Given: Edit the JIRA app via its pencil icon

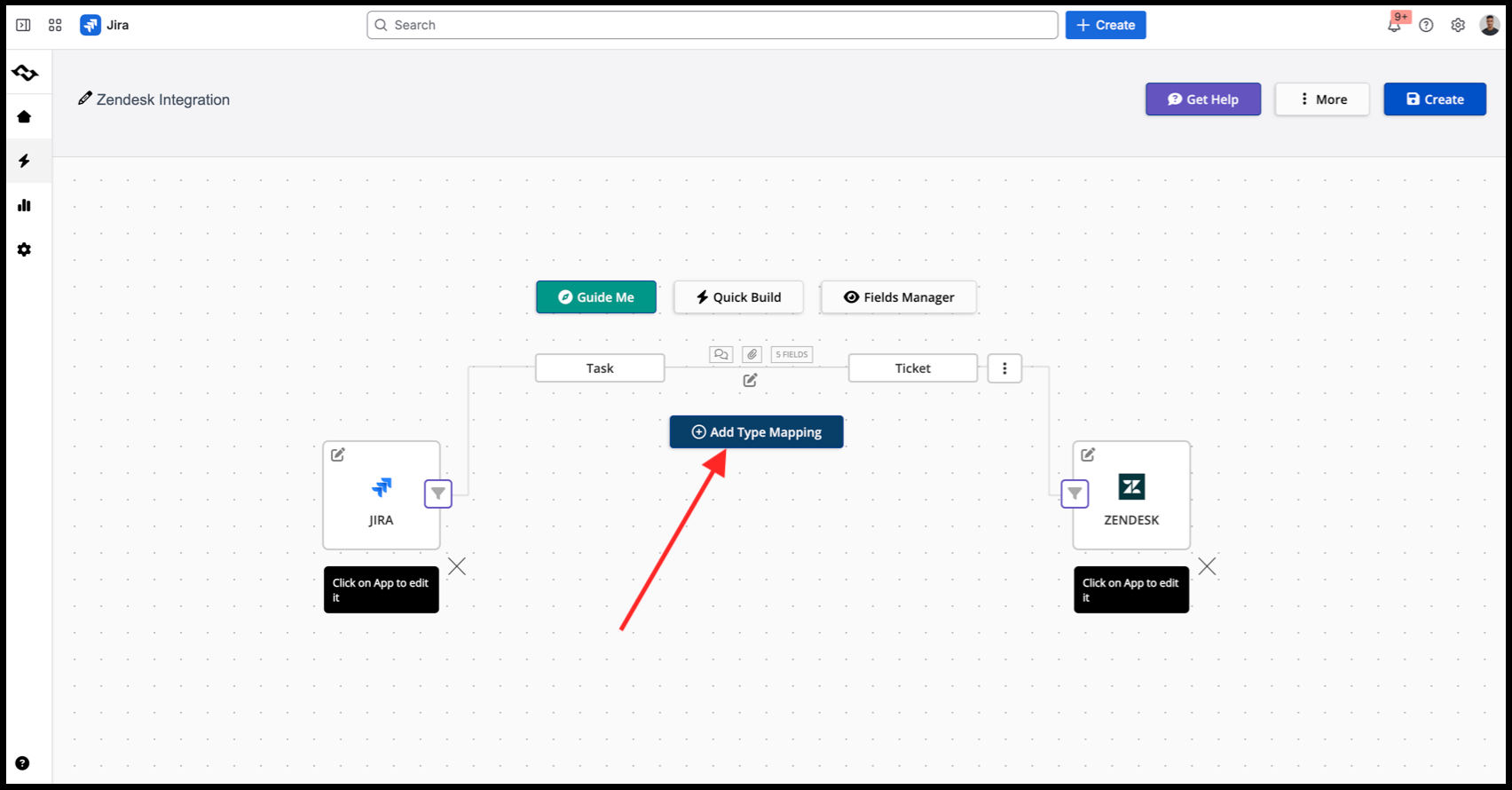Looking at the screenshot, I should (x=338, y=454).
